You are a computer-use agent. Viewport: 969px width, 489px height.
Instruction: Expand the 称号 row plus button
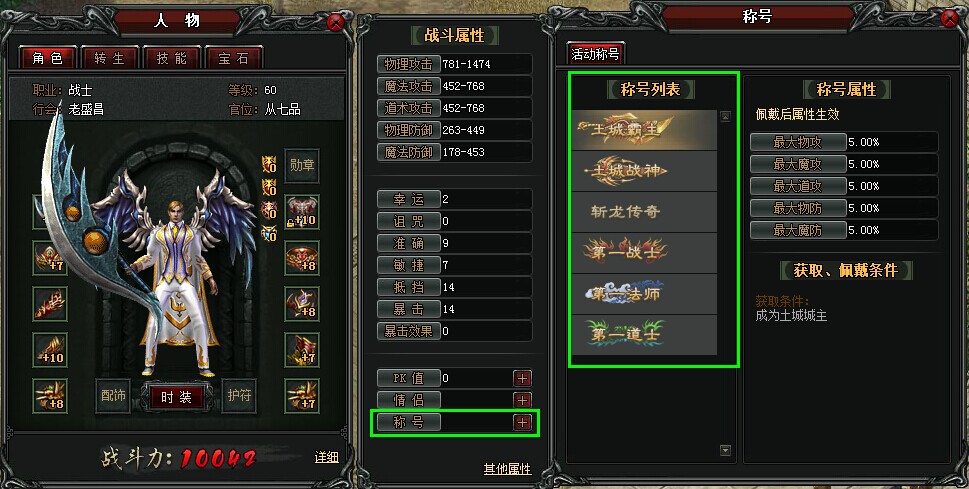pyautogui.click(x=522, y=422)
